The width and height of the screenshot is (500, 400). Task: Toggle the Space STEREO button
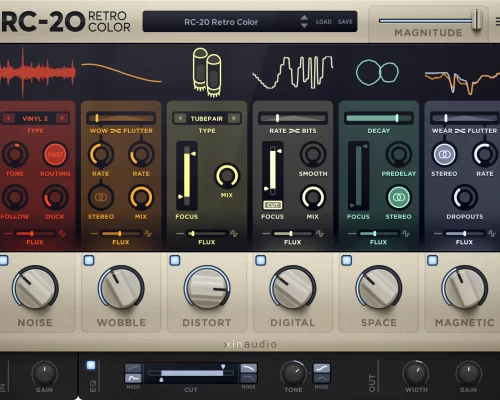click(399, 197)
